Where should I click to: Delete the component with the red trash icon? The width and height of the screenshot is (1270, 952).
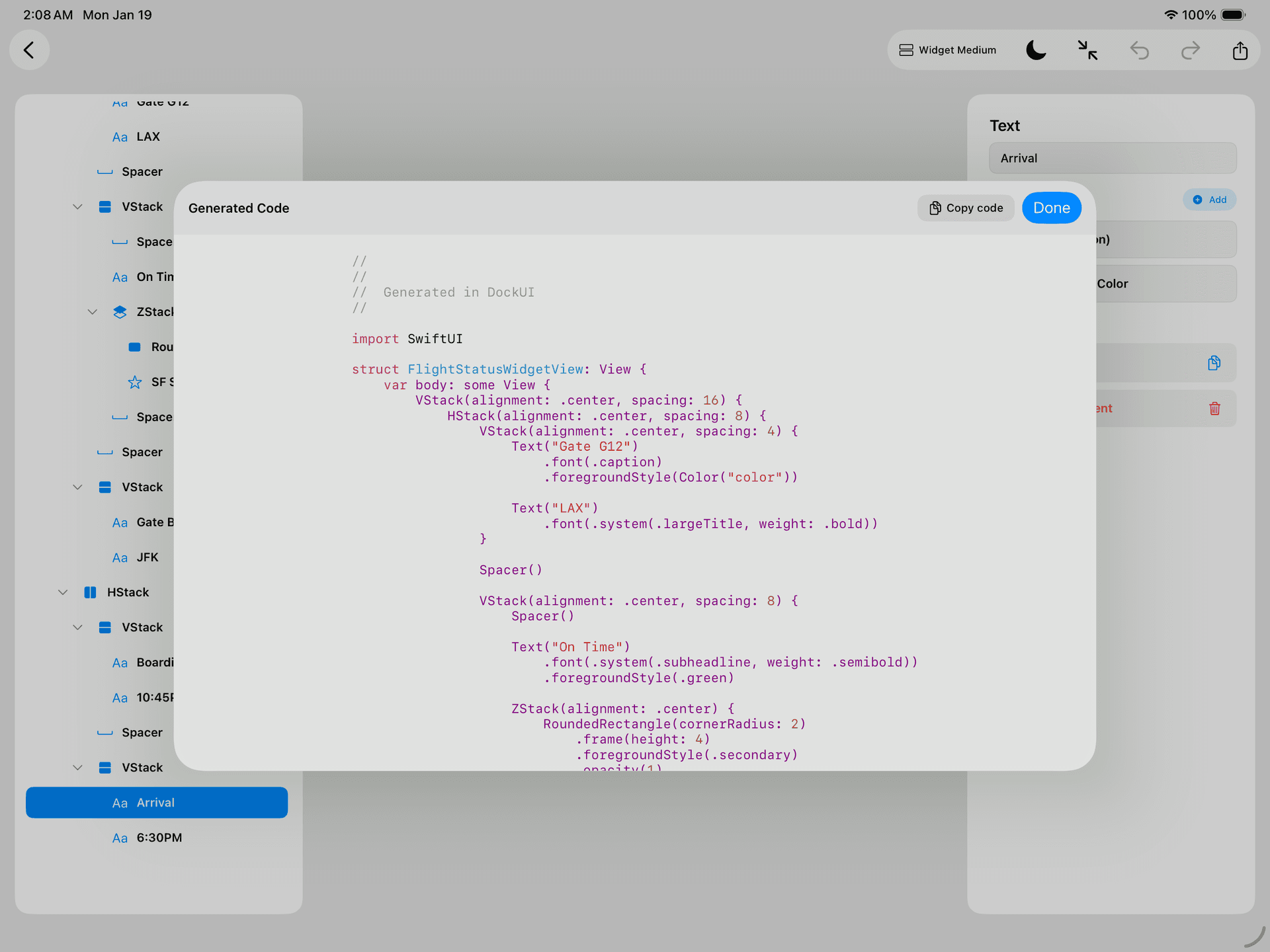[x=1214, y=408]
